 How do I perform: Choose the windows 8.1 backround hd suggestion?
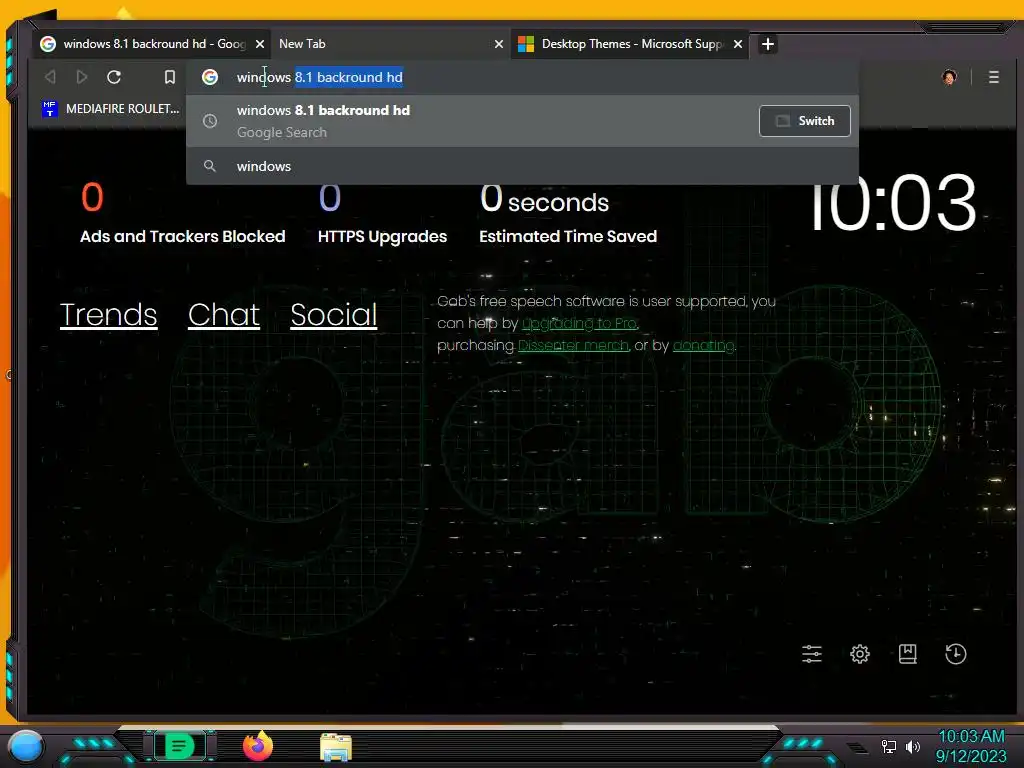pyautogui.click(x=522, y=121)
